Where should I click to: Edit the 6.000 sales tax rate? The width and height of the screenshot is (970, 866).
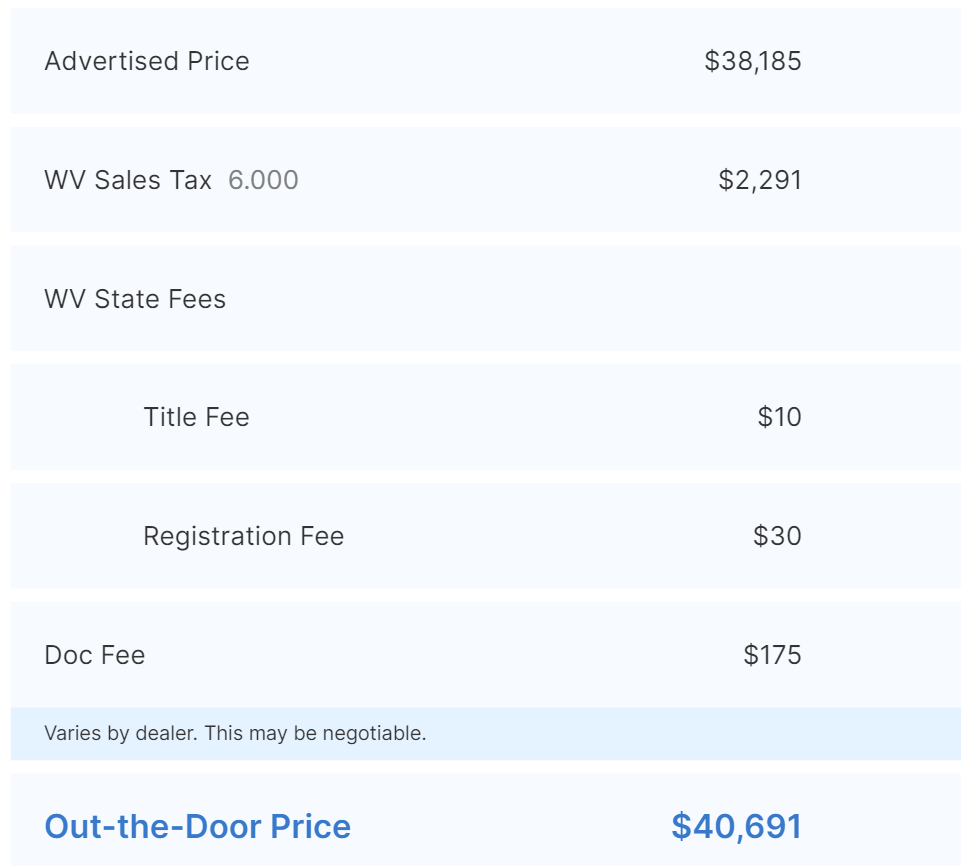pyautogui.click(x=264, y=180)
